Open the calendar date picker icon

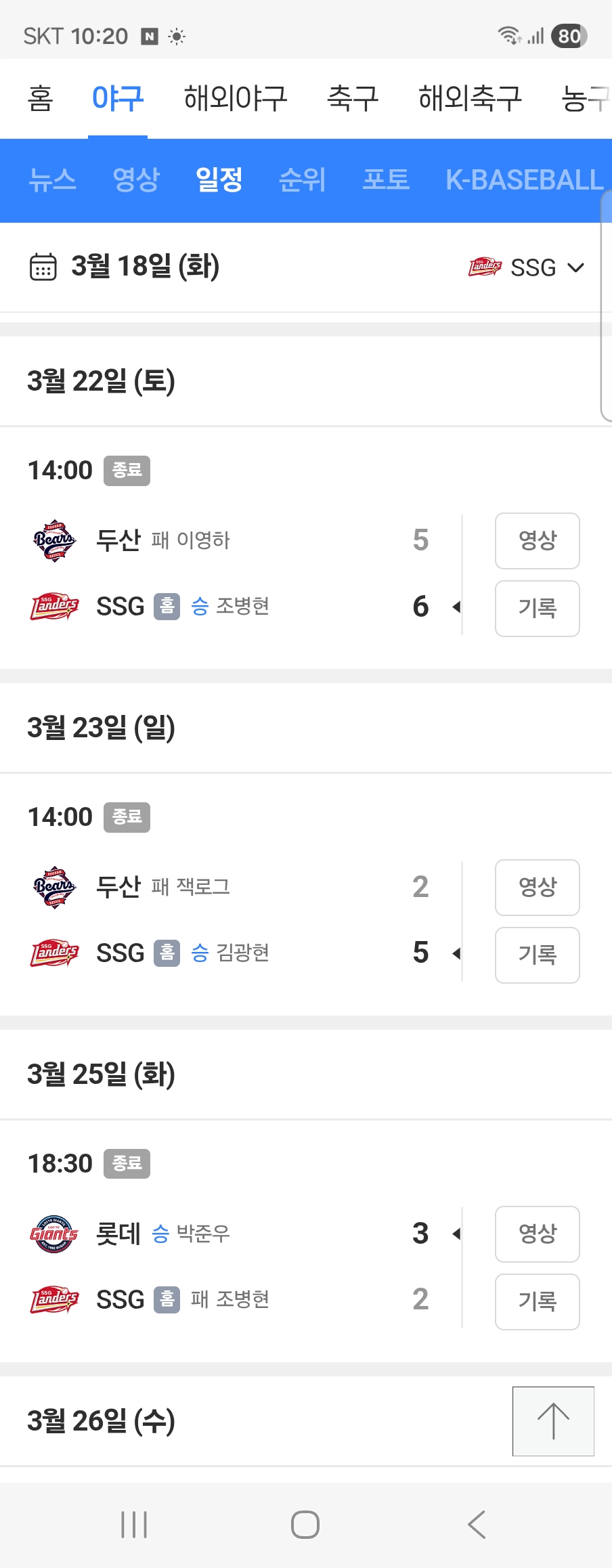pyautogui.click(x=43, y=267)
